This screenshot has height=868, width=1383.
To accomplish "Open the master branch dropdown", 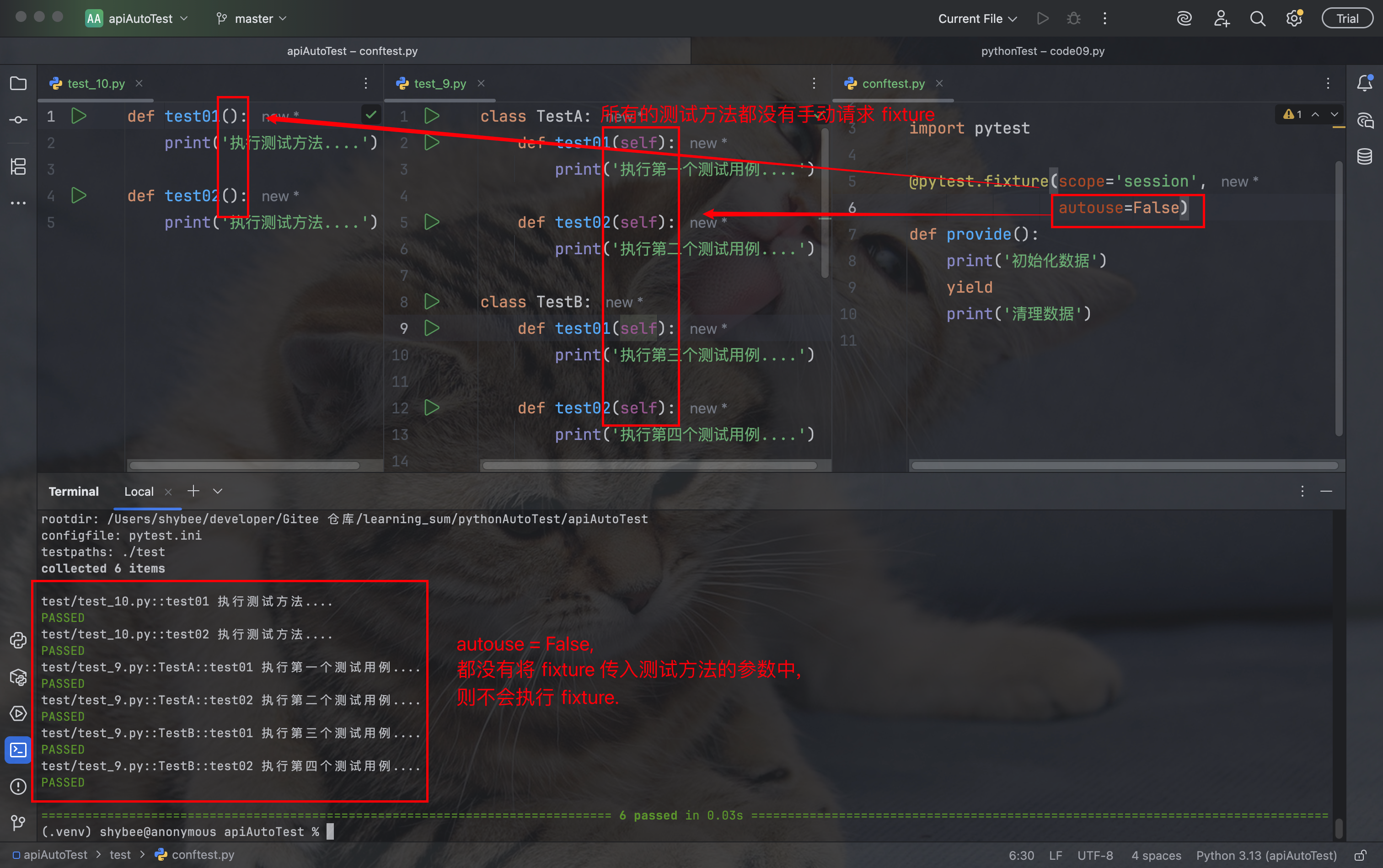I will 252,18.
